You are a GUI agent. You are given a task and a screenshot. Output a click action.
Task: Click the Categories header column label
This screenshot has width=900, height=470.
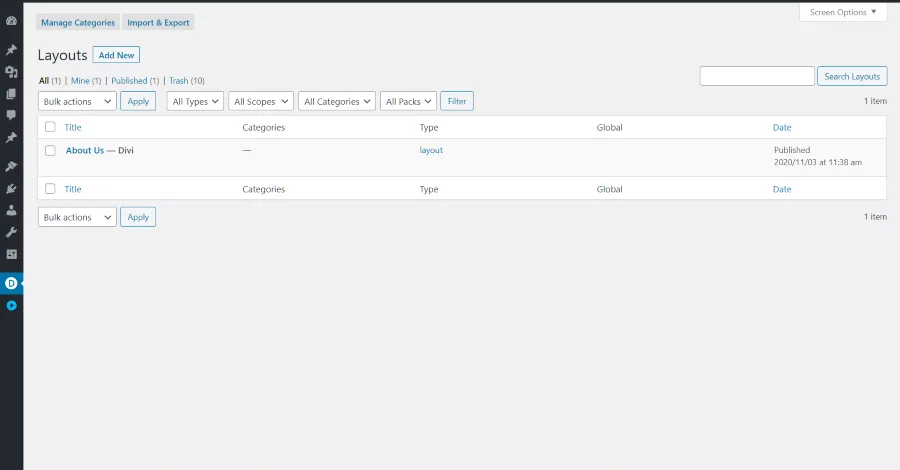263,127
